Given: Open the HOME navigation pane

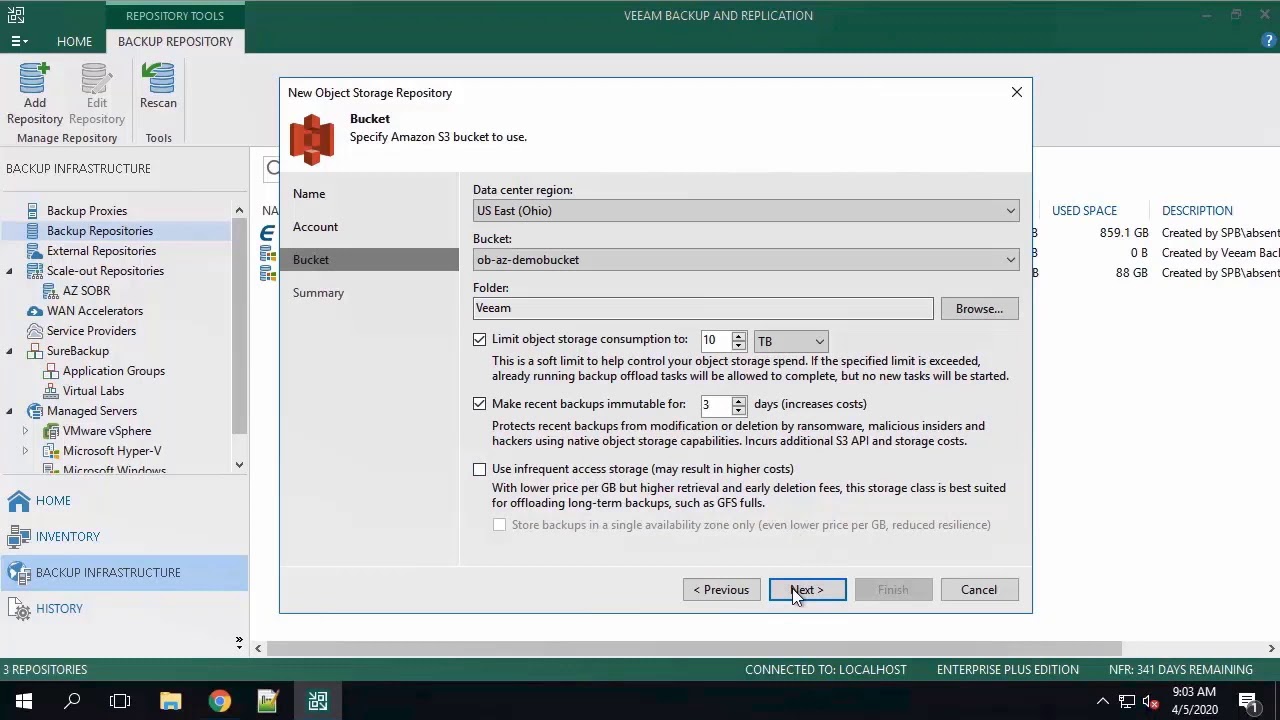Looking at the screenshot, I should (x=124, y=500).
